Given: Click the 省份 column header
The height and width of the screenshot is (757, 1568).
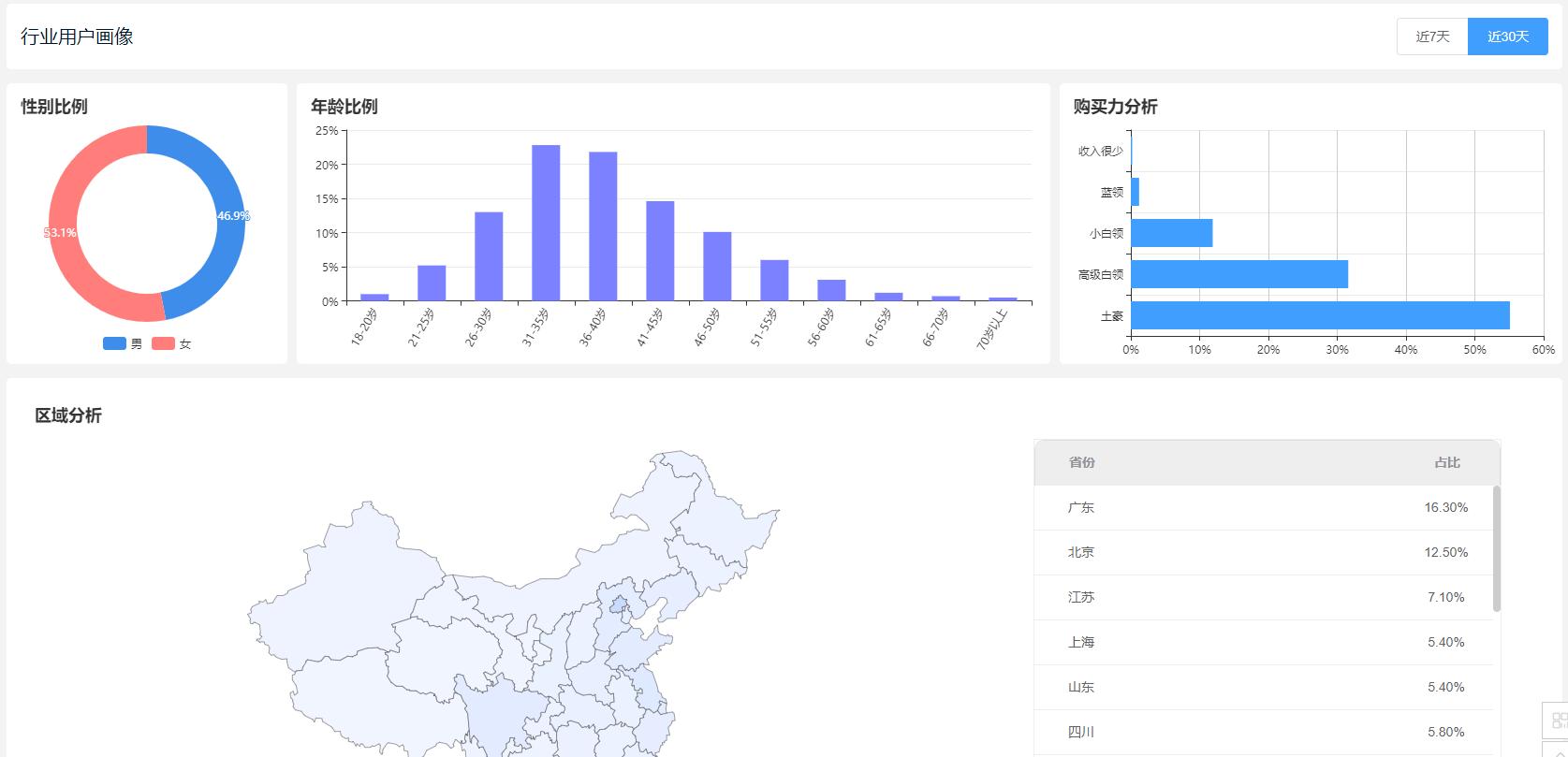Looking at the screenshot, I should [1081, 462].
